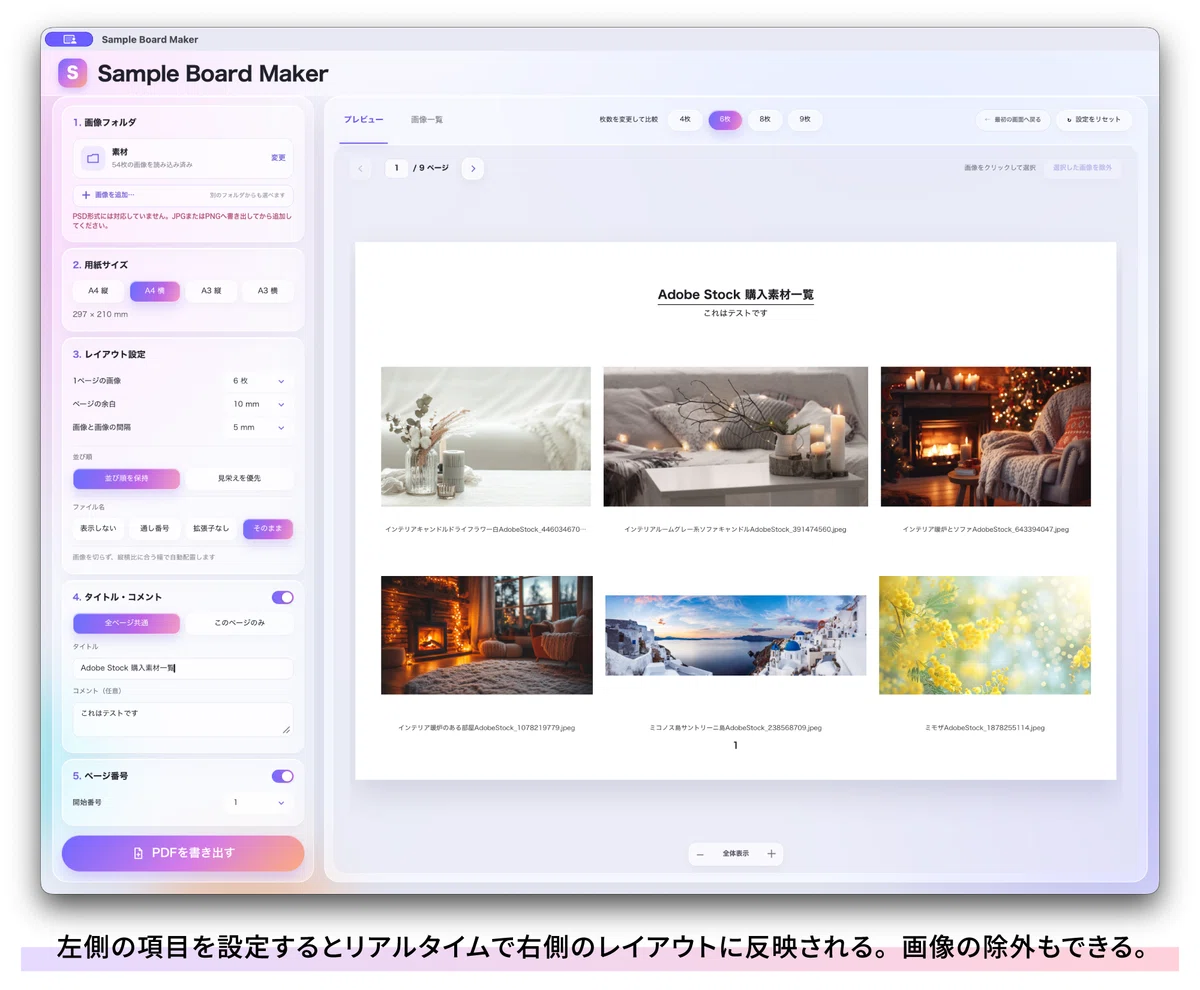Go to the next preview page arrow
Viewport: 1200px width, 990px height.
pos(473,169)
